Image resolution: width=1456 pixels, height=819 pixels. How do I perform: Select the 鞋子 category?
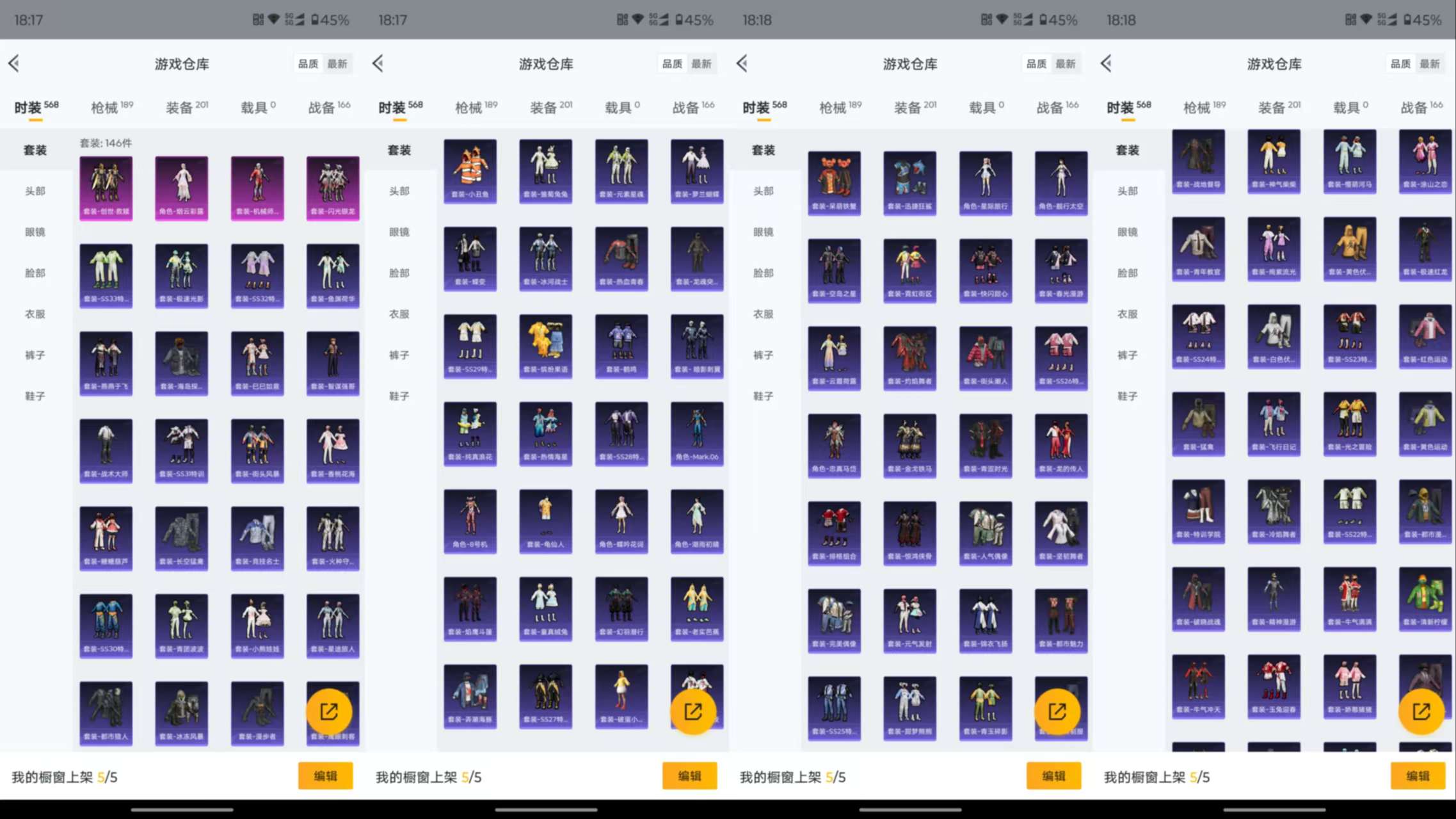35,396
